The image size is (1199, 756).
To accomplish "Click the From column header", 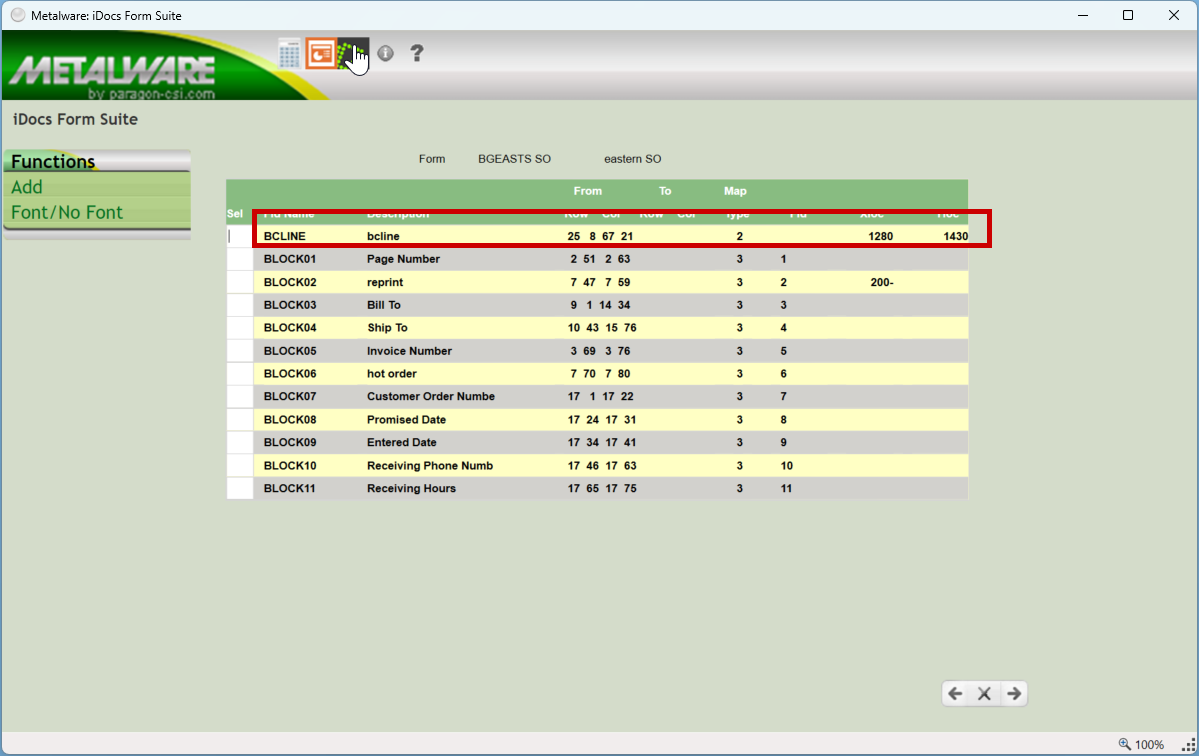I will click(587, 191).
